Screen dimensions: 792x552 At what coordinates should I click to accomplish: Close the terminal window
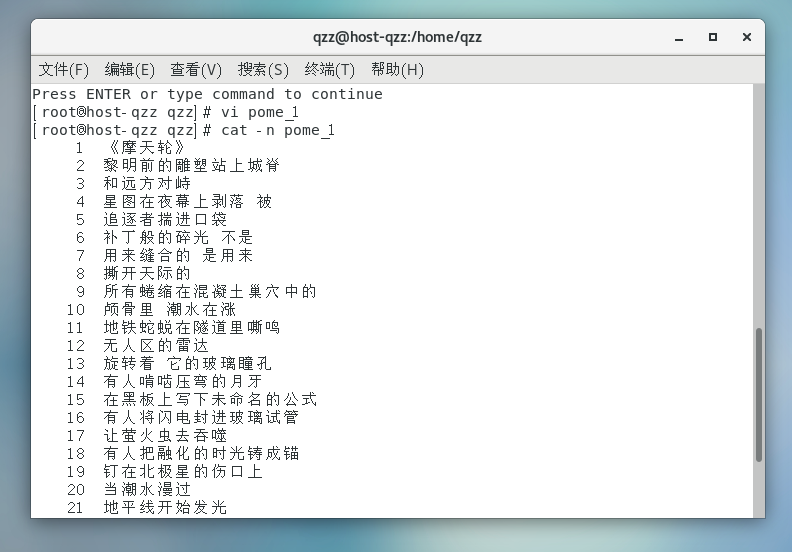(747, 37)
